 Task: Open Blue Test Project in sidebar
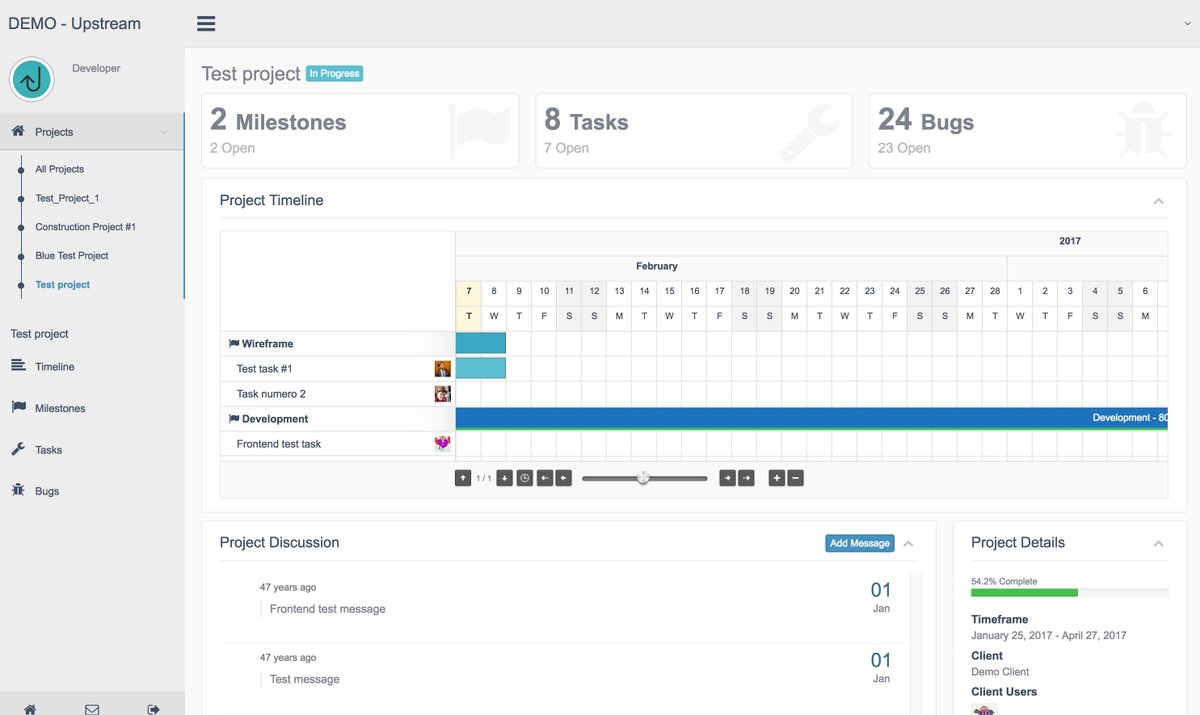coord(72,255)
